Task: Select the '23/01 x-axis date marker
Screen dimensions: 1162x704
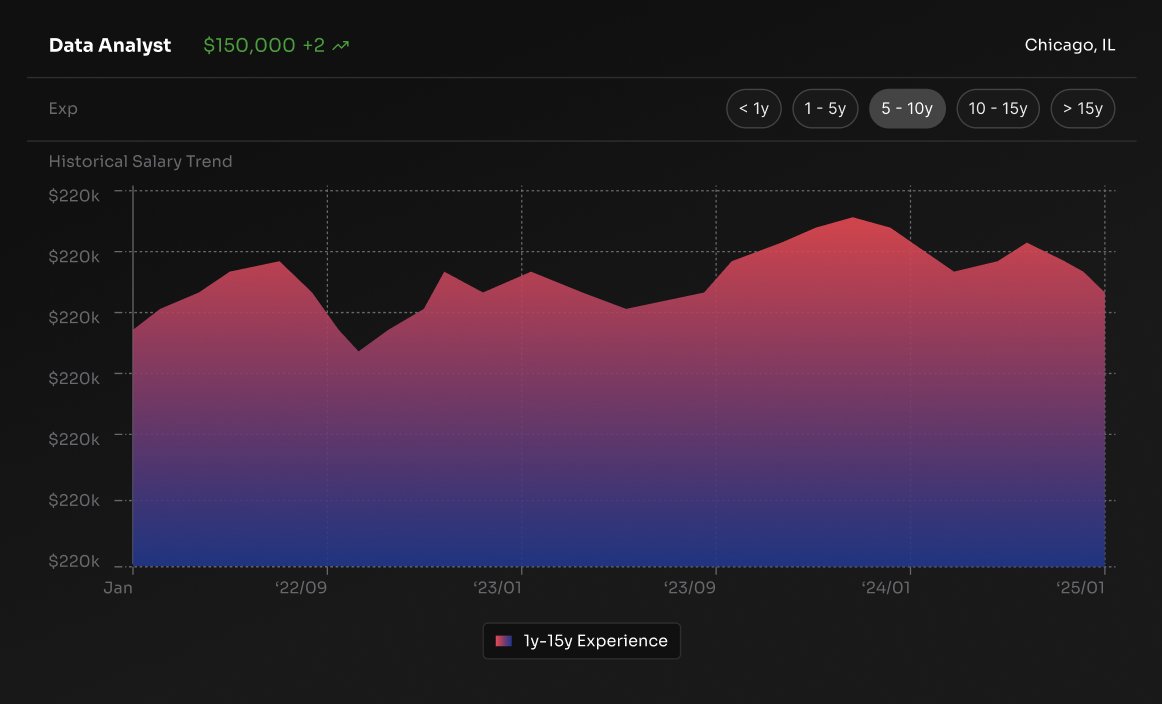Action: click(497, 588)
